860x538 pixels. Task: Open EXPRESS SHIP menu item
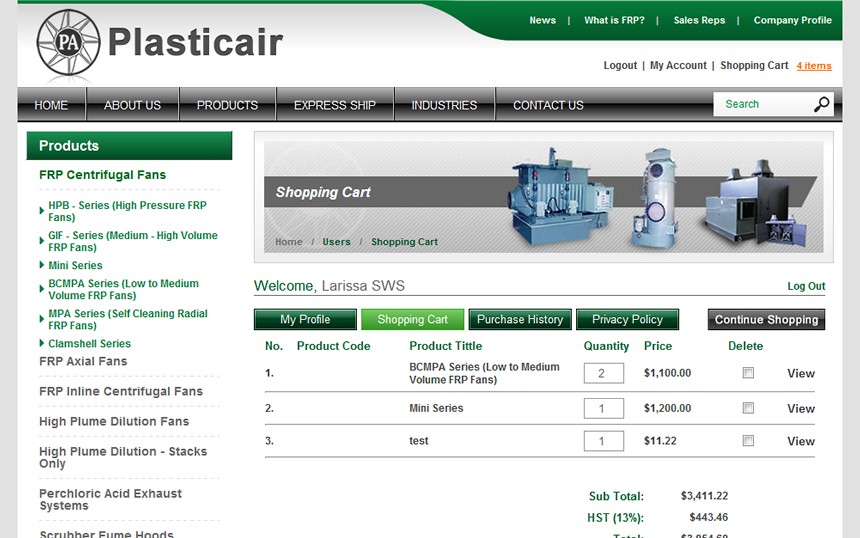click(335, 105)
